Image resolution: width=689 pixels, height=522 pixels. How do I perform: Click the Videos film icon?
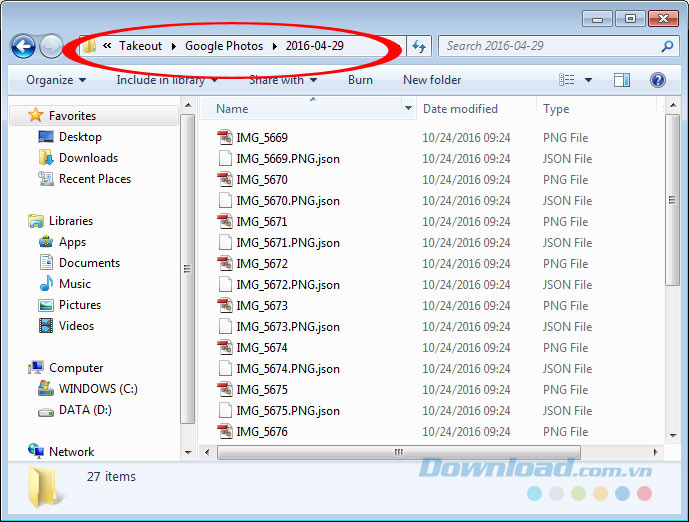click(x=46, y=326)
